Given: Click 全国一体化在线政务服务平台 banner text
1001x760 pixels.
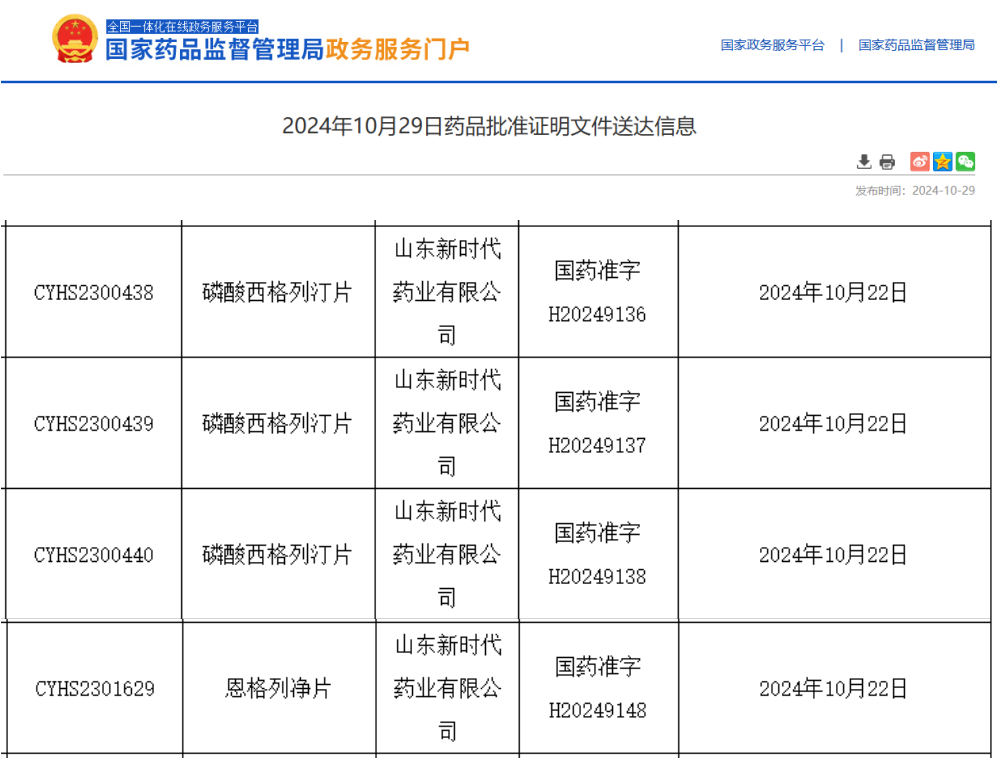Looking at the screenshot, I should coord(183,27).
